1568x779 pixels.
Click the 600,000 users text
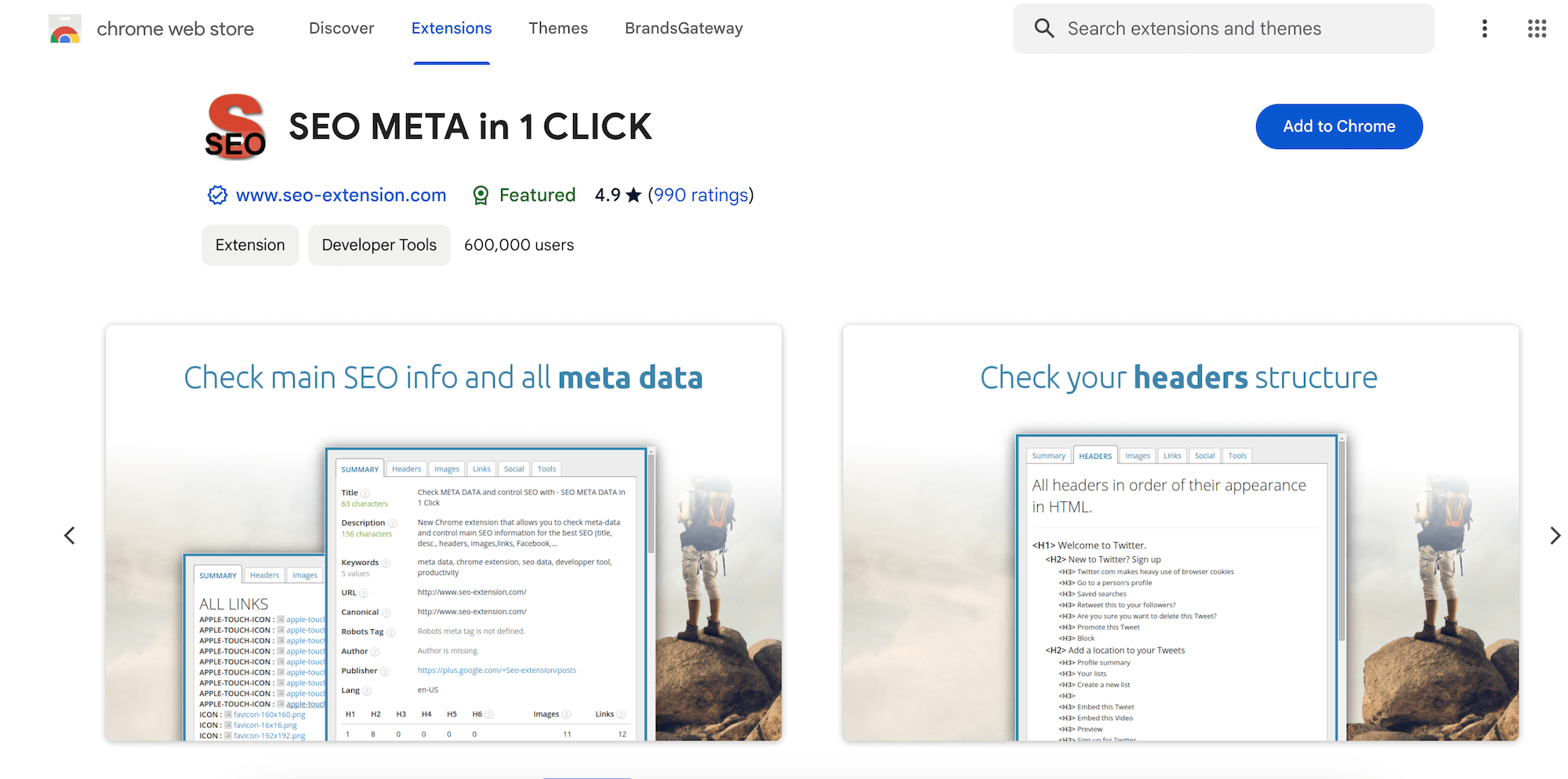pyautogui.click(x=519, y=246)
